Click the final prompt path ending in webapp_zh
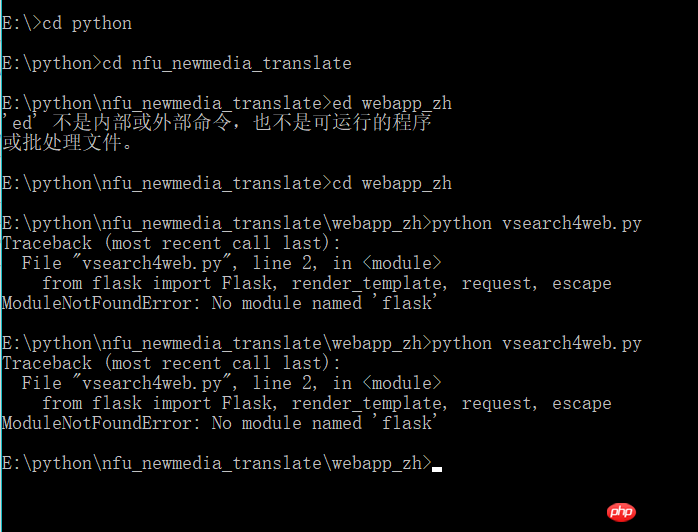This screenshot has height=532, width=698. 217,464
